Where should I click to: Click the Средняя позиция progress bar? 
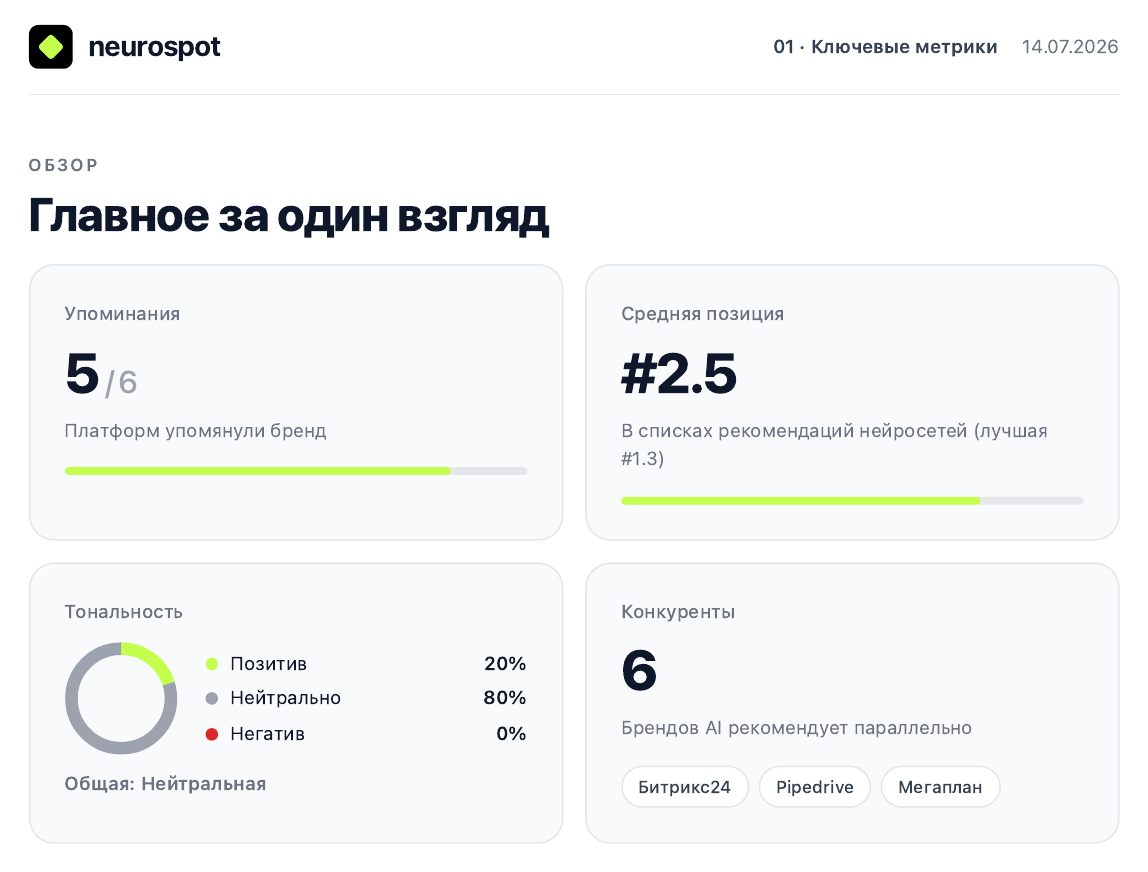[x=852, y=501]
